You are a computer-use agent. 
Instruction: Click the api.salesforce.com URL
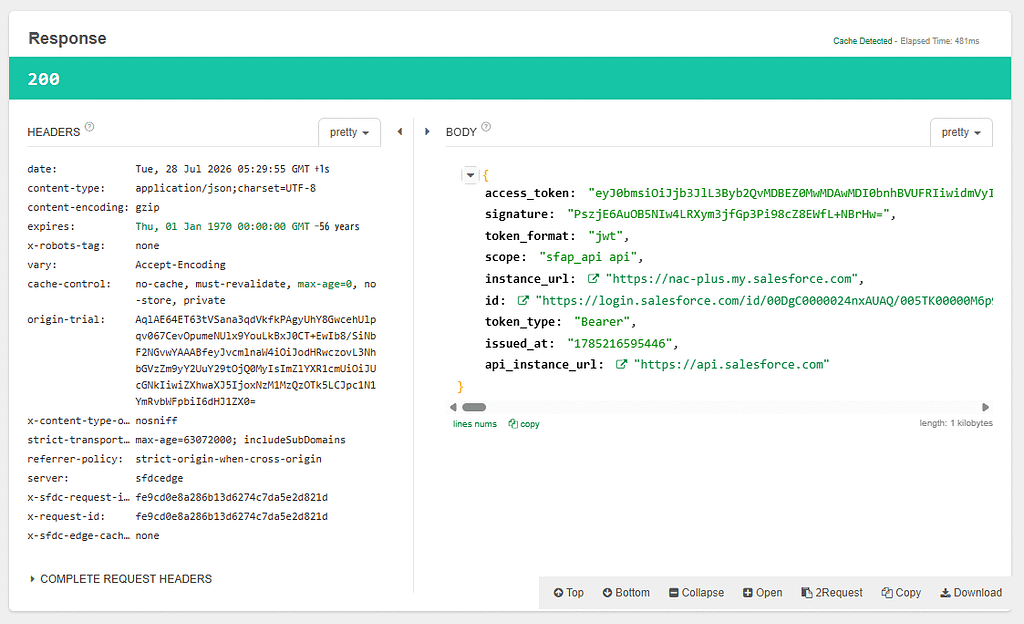pos(731,364)
